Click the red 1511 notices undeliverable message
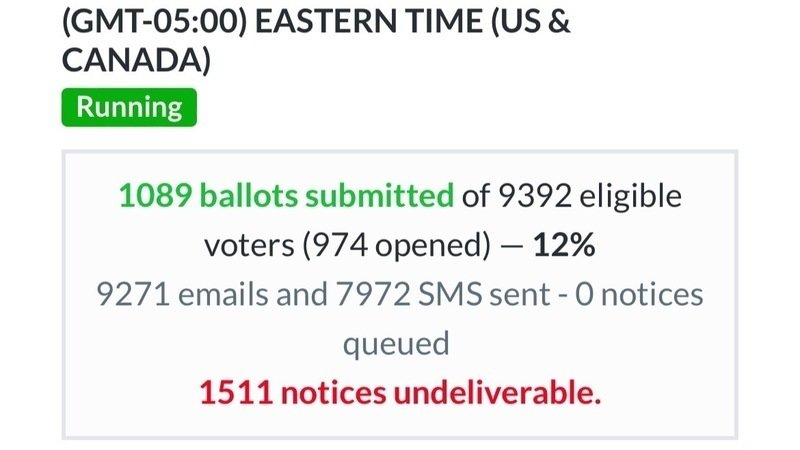Screen dimensions: 800x450 pos(400,393)
